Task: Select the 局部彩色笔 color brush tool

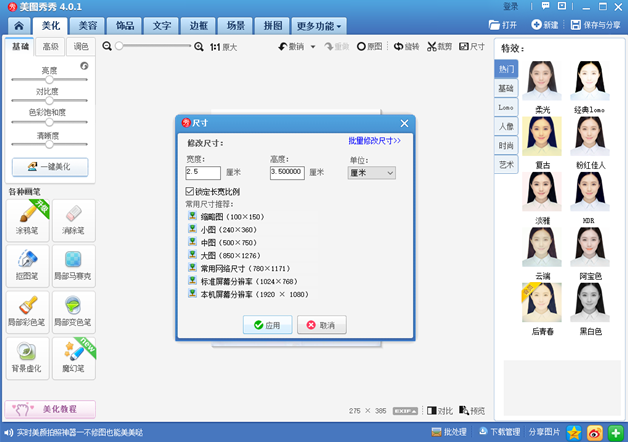Action: pyautogui.click(x=28, y=312)
